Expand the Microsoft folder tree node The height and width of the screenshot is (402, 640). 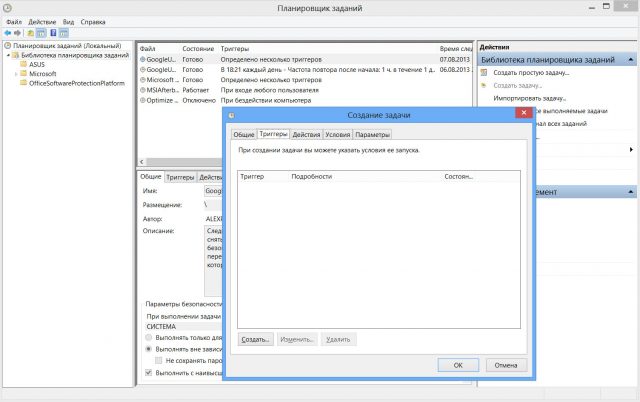[x=15, y=74]
